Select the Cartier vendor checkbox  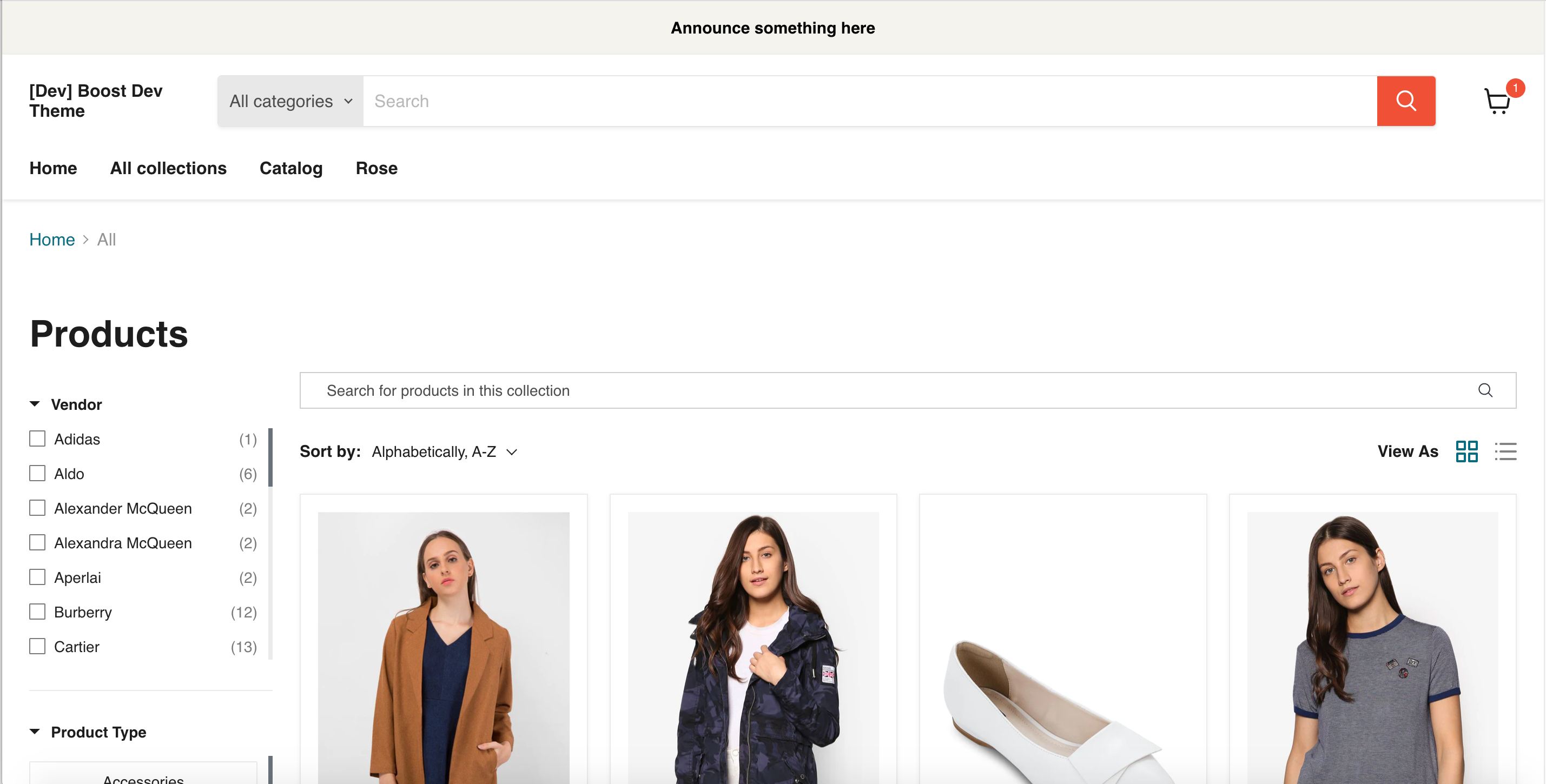point(37,647)
